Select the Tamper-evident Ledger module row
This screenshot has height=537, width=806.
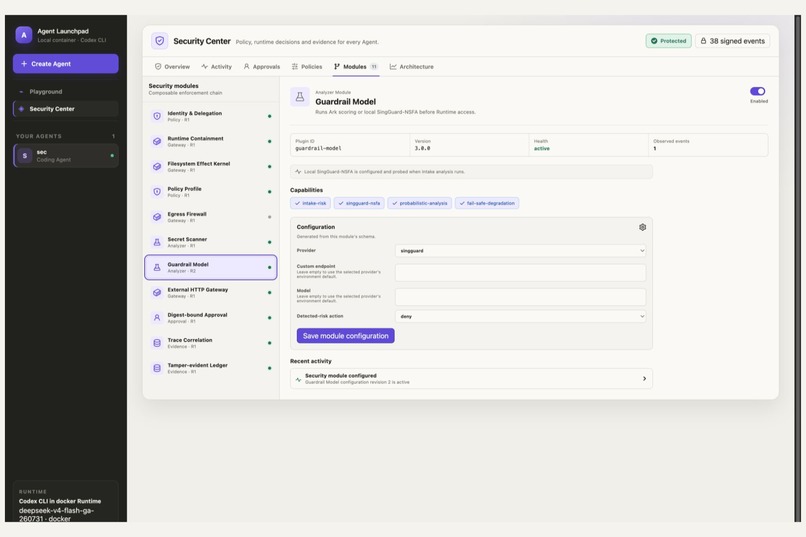pyautogui.click(x=211, y=368)
